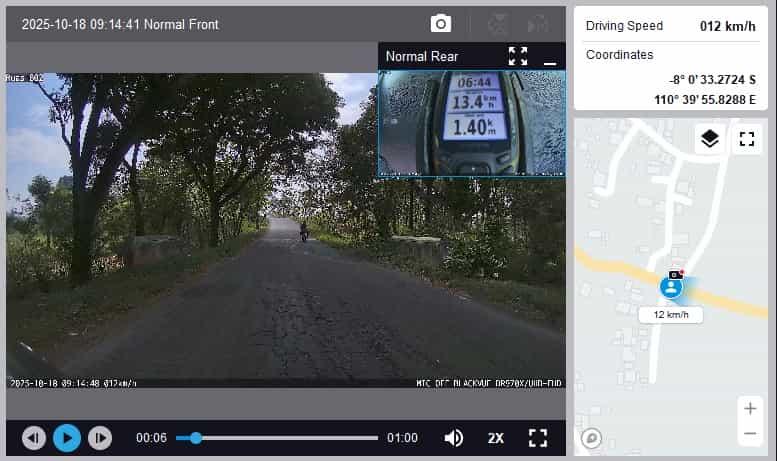777x461 pixels.
Task: Toggle fullscreen video player
Action: tap(538, 438)
